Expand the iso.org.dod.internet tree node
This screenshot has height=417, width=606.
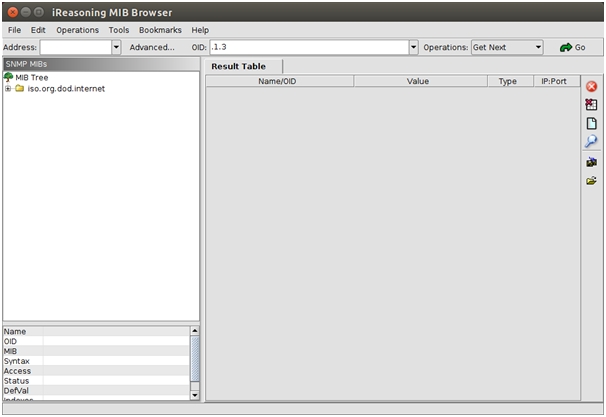(x=8, y=89)
